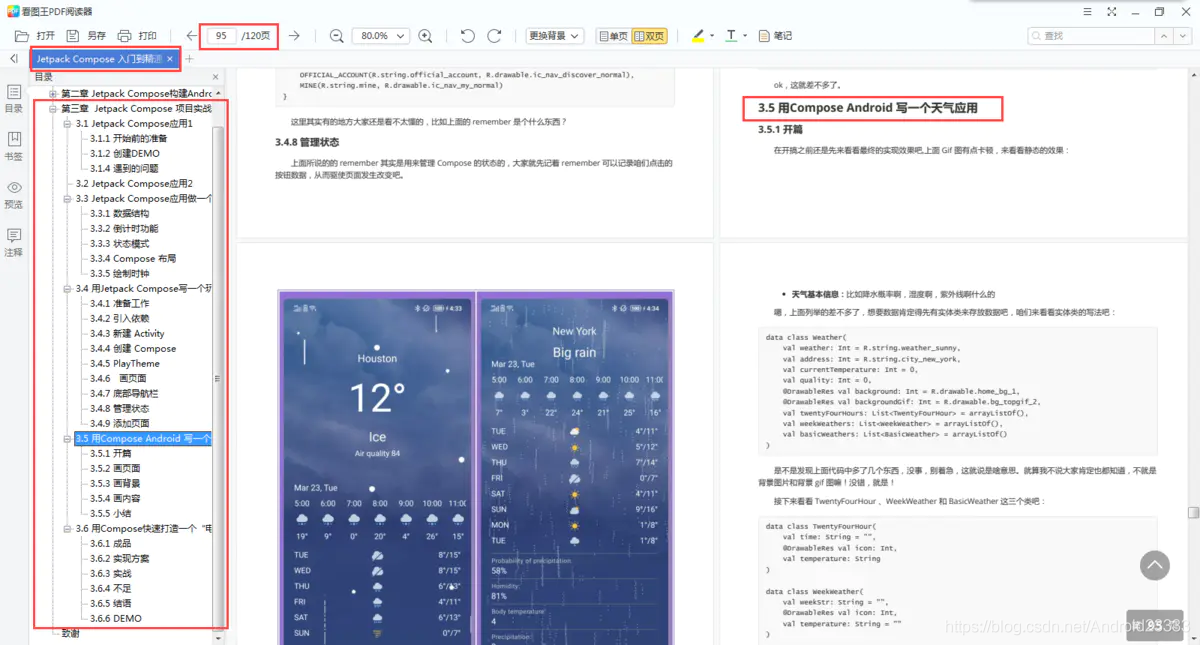Open outline entry 3.2 Jetpack Compose应用2
Image resolution: width=1200 pixels, height=645 pixels.
click(134, 183)
